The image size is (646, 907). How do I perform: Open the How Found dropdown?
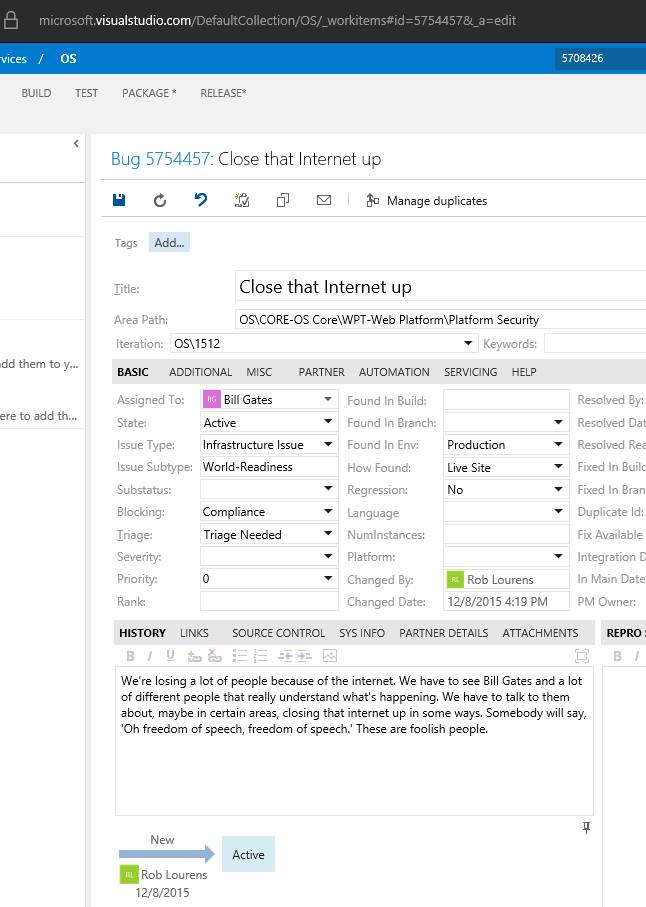pyautogui.click(x=558, y=466)
